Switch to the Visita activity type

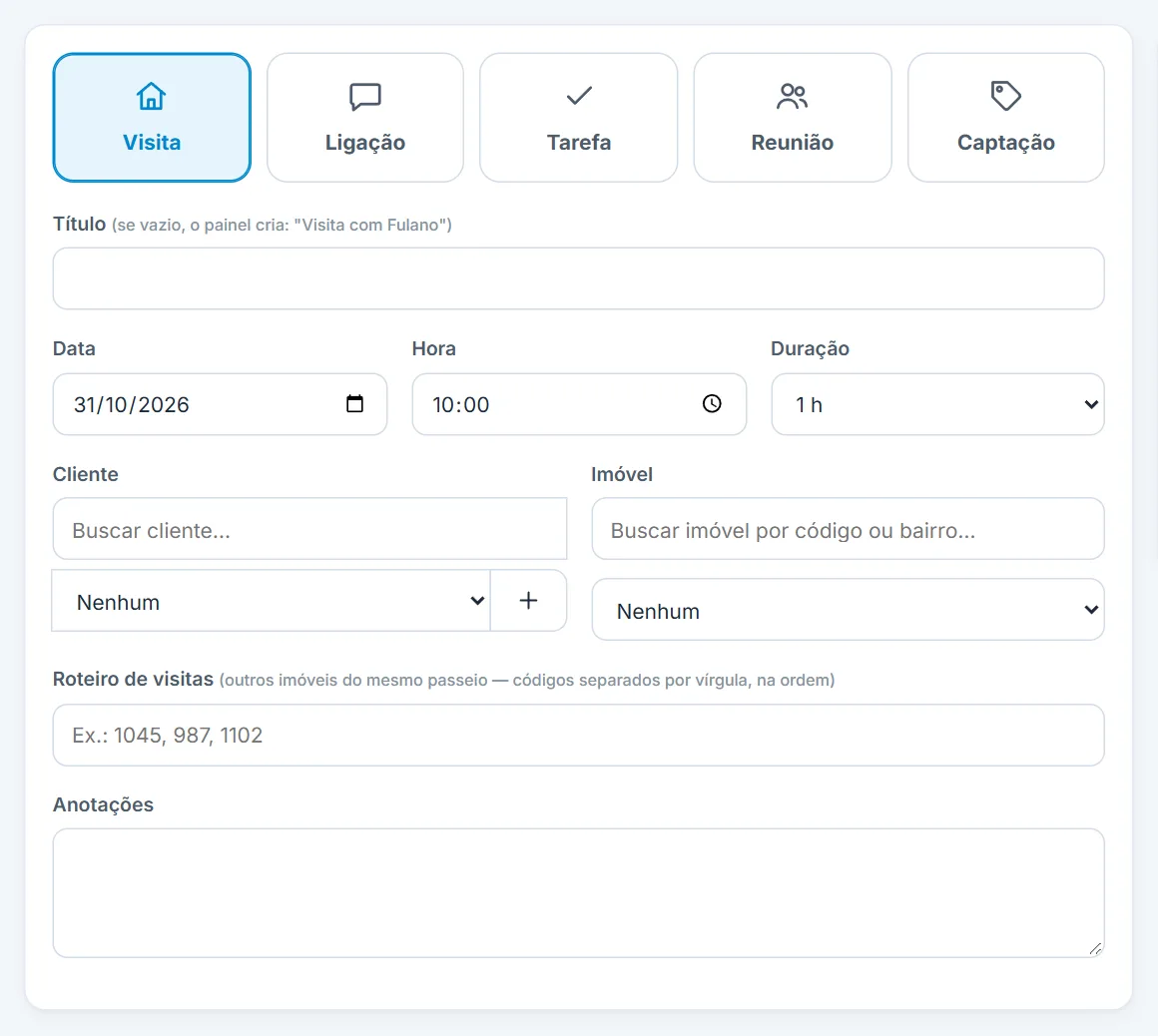tap(152, 118)
